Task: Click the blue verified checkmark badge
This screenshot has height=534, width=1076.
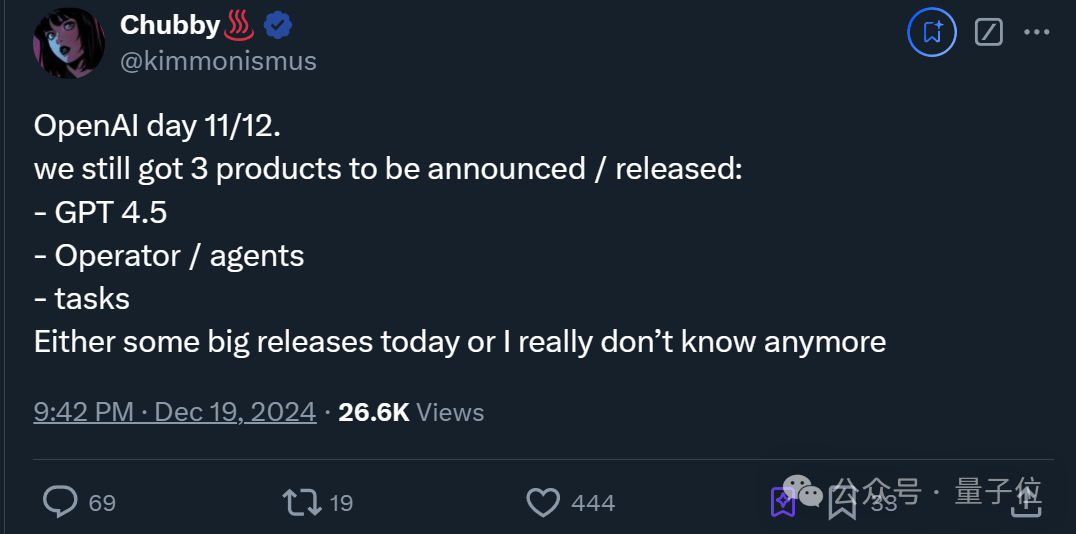Action: [278, 26]
